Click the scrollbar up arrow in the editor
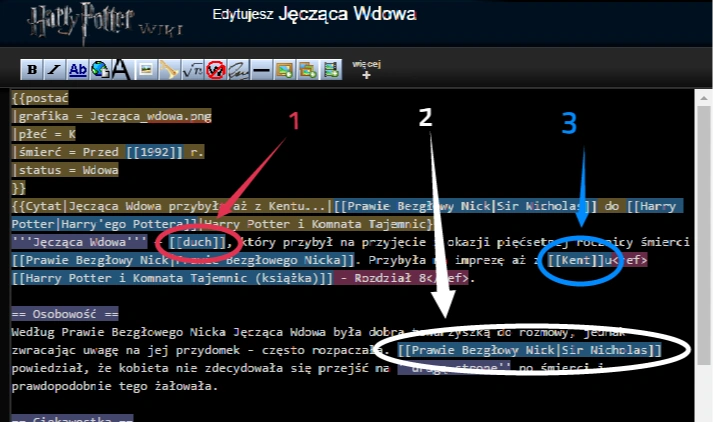713x422 pixels. [x=703, y=98]
